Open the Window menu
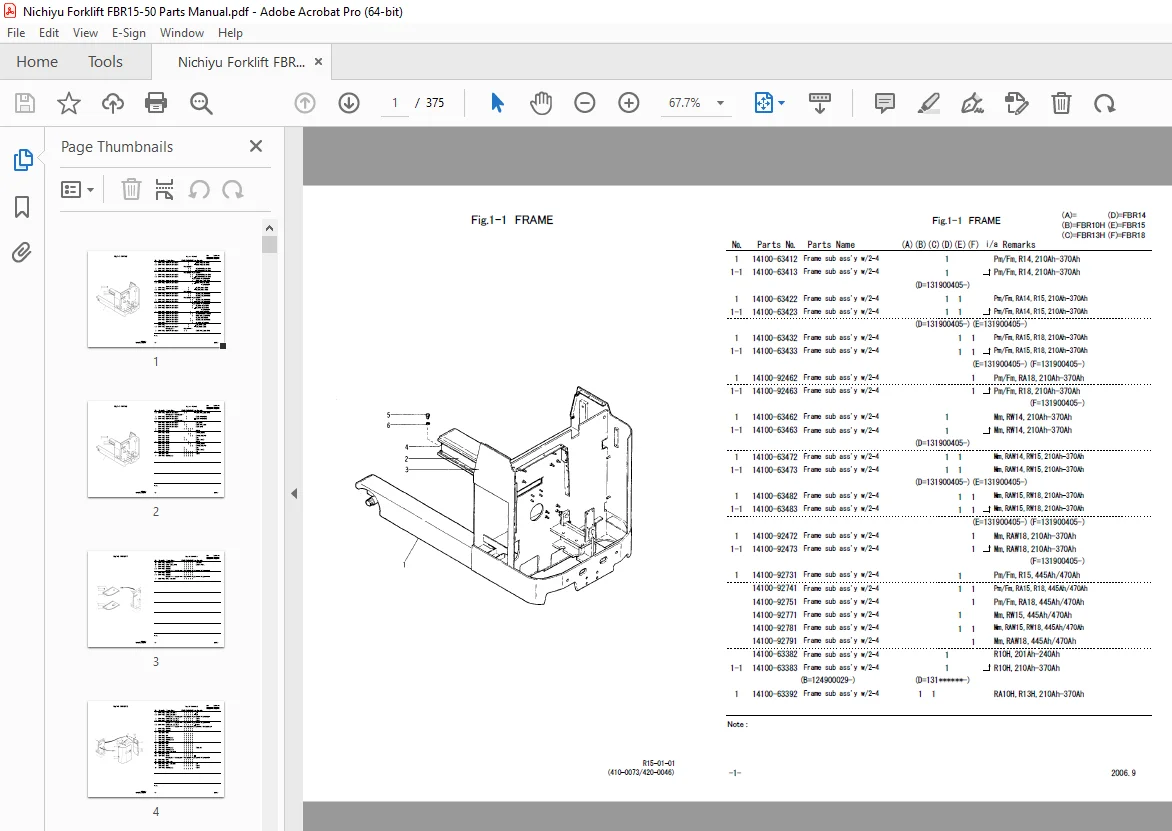 182,33
